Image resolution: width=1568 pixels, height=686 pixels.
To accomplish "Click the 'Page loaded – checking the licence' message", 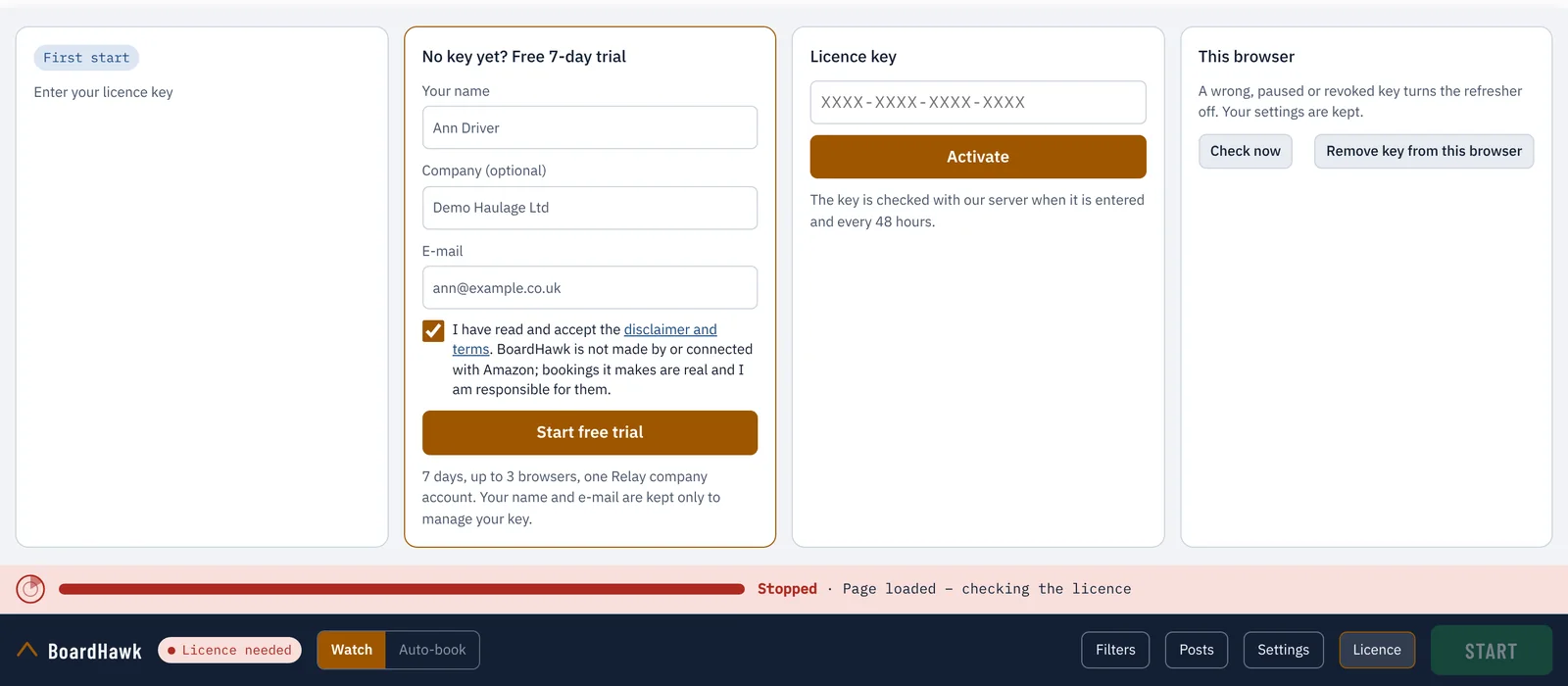I will 987,589.
